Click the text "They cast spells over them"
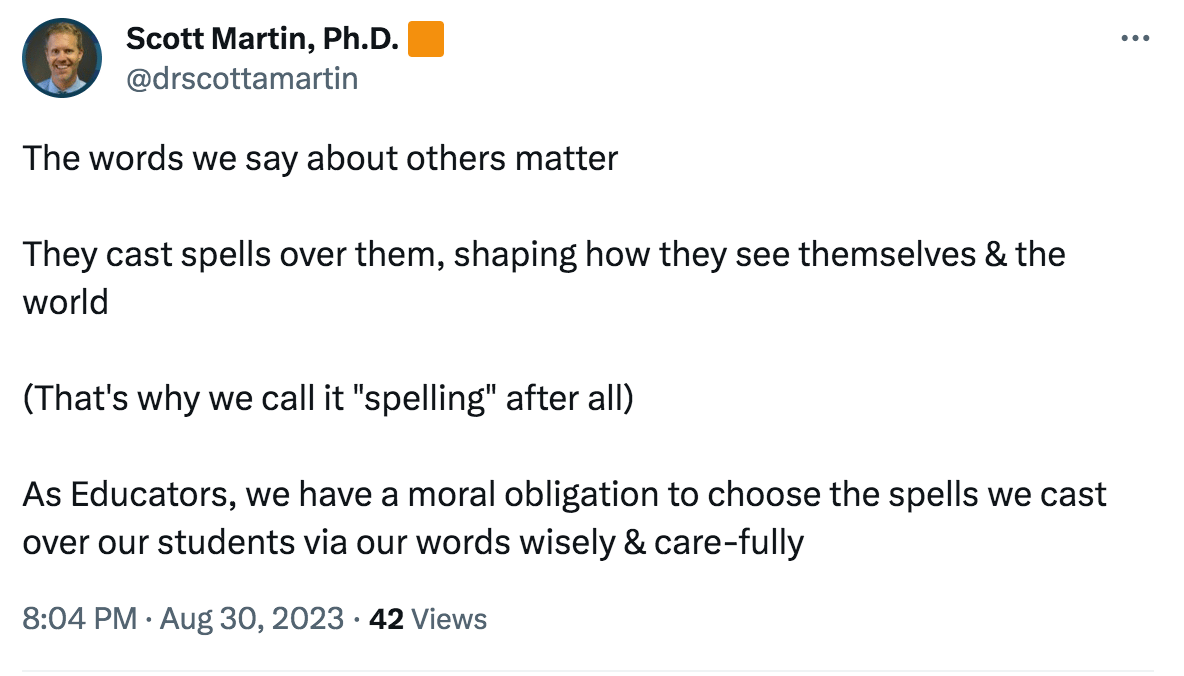Viewport: 1184px width, 676px height. (x=234, y=254)
